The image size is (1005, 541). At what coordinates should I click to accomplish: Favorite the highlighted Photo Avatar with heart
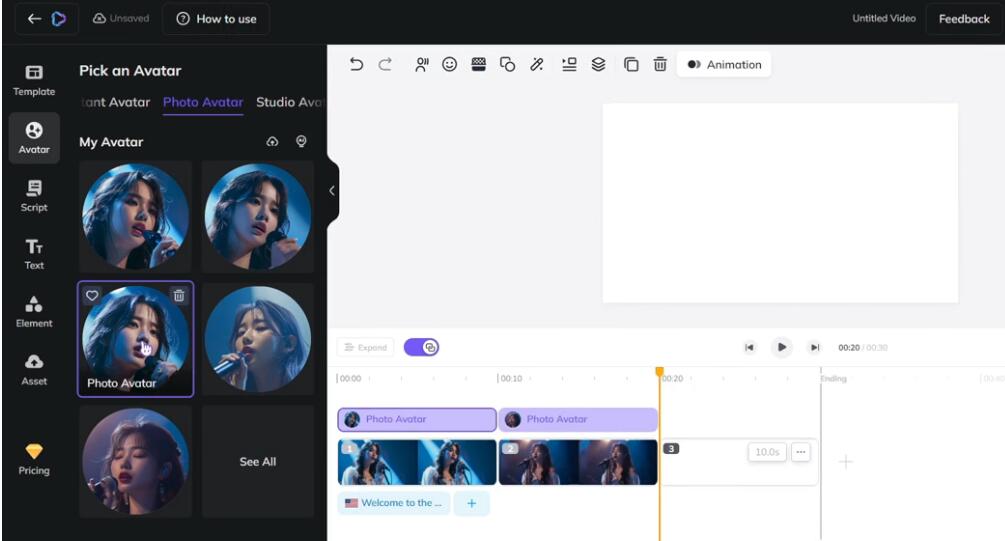92,295
